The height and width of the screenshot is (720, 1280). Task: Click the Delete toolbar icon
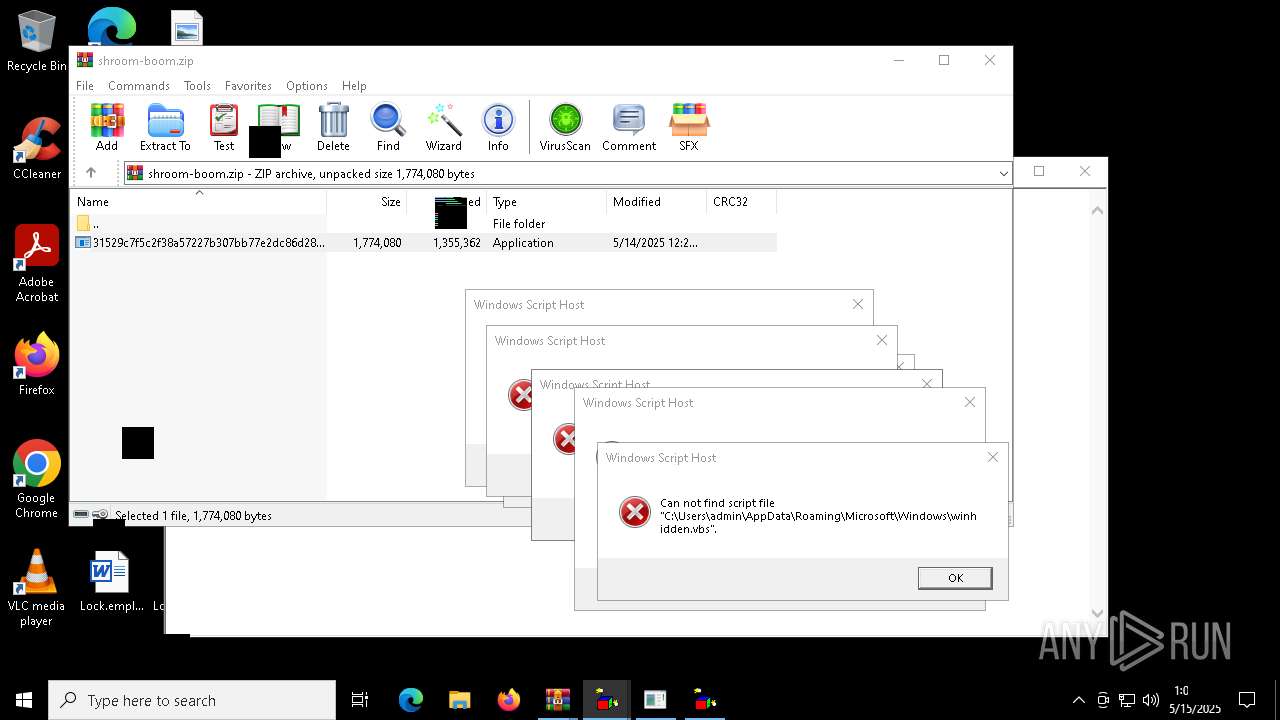pyautogui.click(x=333, y=127)
